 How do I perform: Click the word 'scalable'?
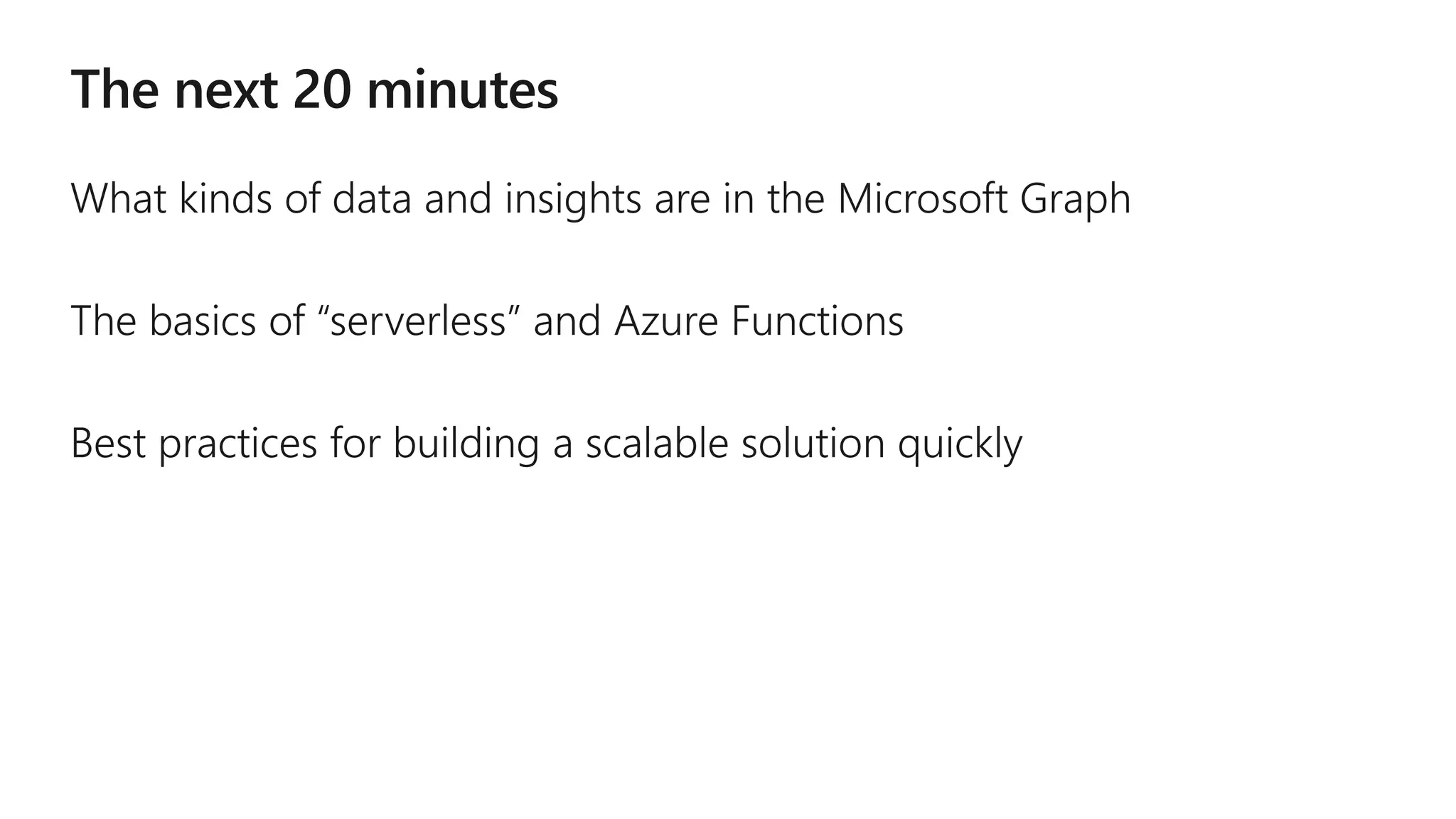pyautogui.click(x=658, y=443)
